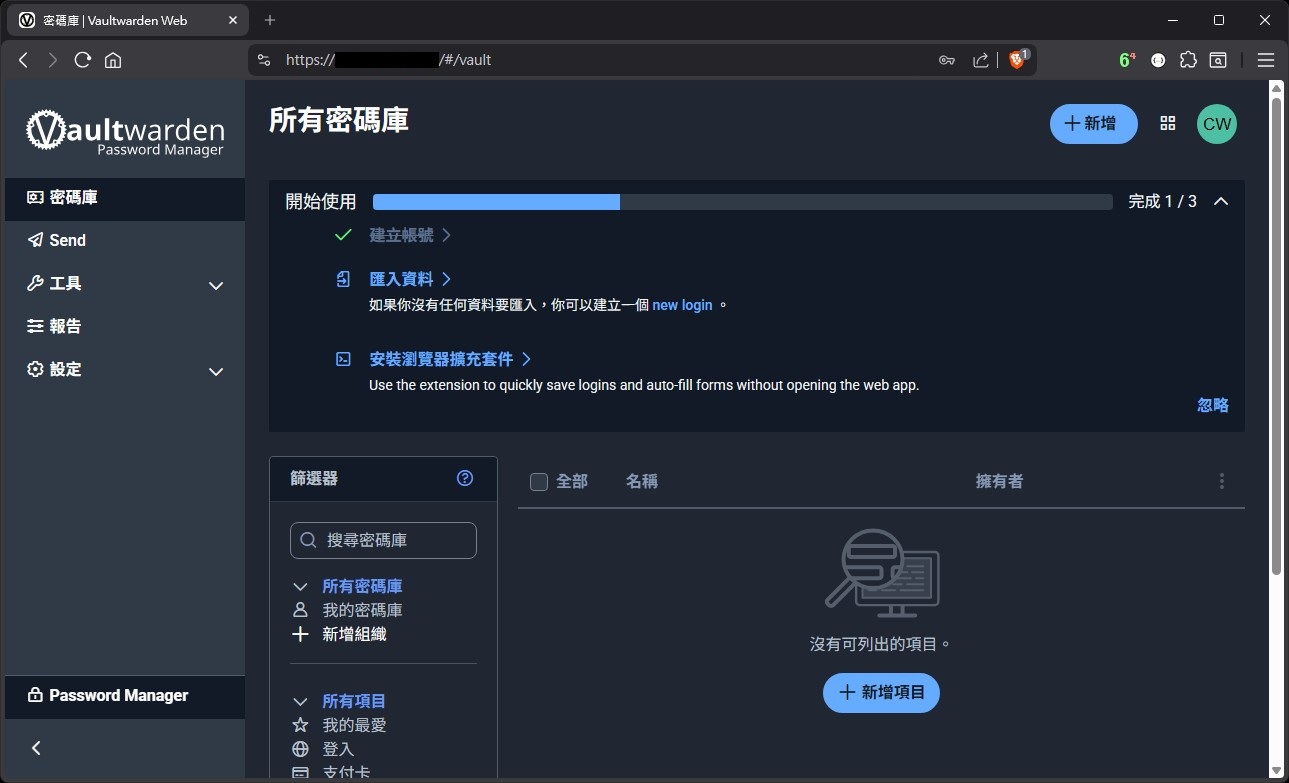Select Password Manager product switcher entry
The image size is (1289, 783).
pyautogui.click(x=125, y=696)
